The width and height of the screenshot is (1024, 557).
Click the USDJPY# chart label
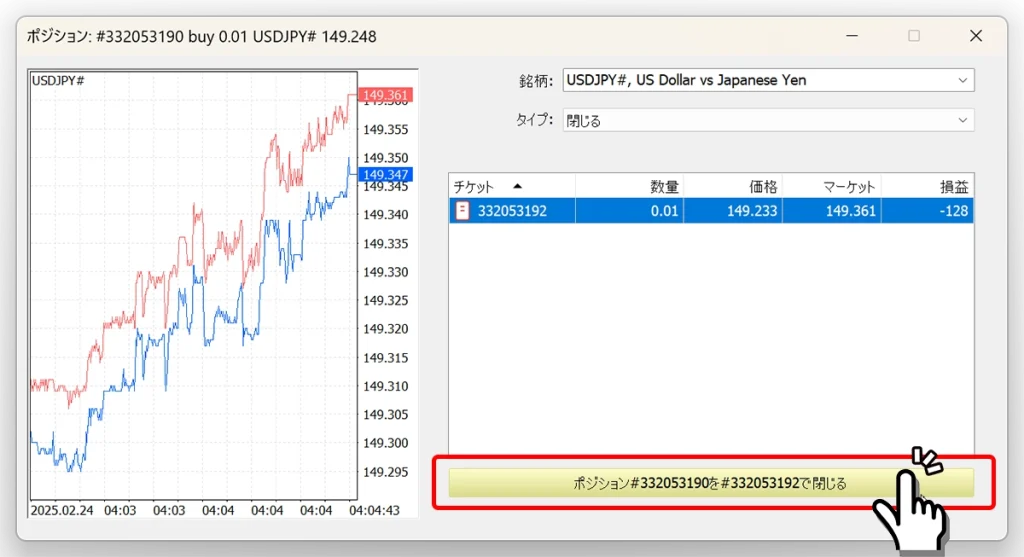58,81
